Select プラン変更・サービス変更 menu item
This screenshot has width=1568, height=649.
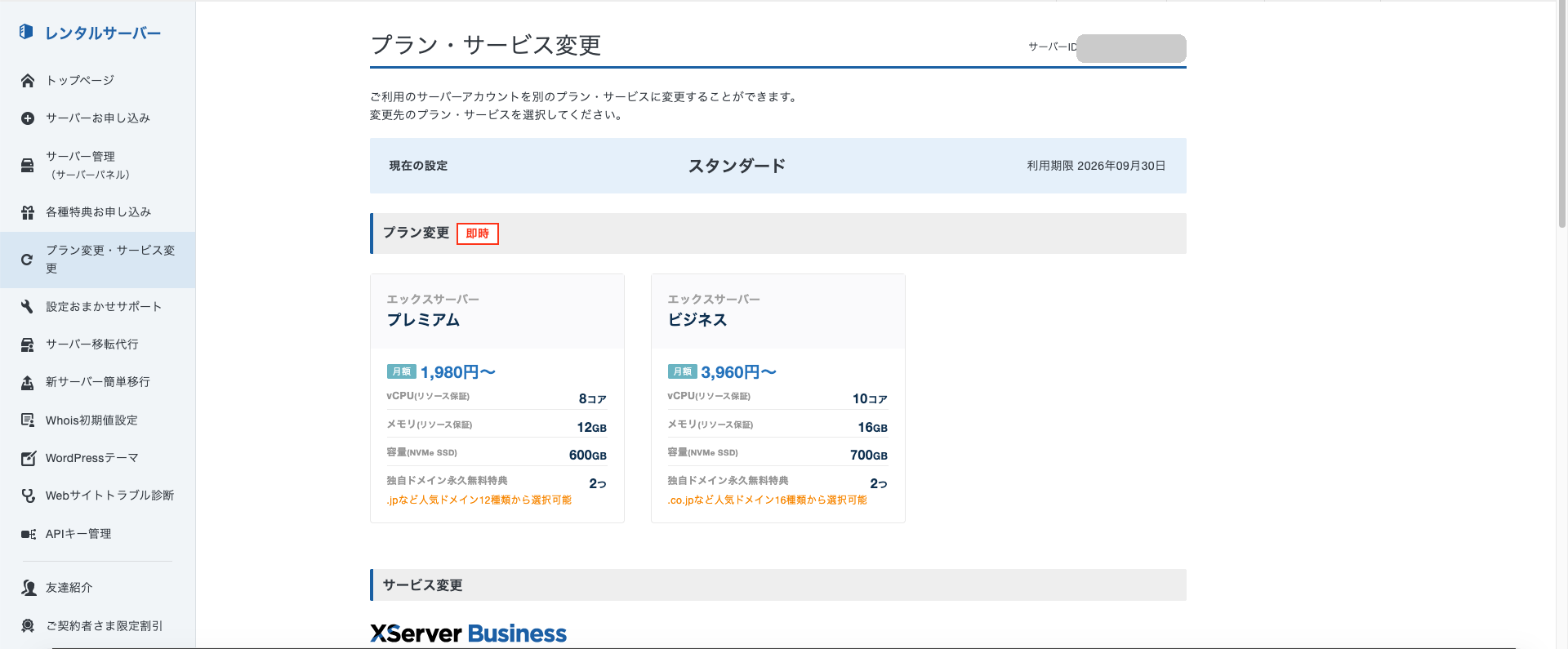point(98,260)
